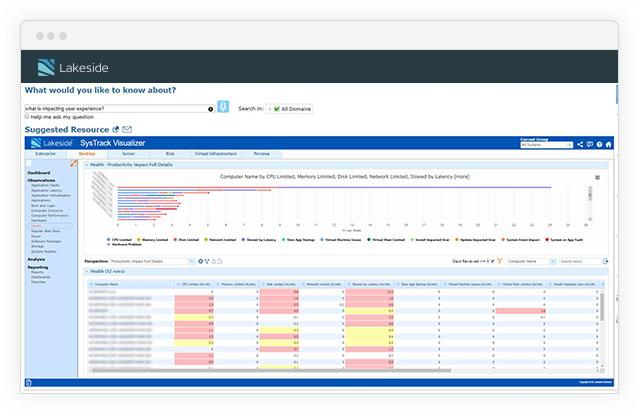Email the suggested resource via the envelope icon
The height and width of the screenshot is (414, 639).
click(127, 130)
